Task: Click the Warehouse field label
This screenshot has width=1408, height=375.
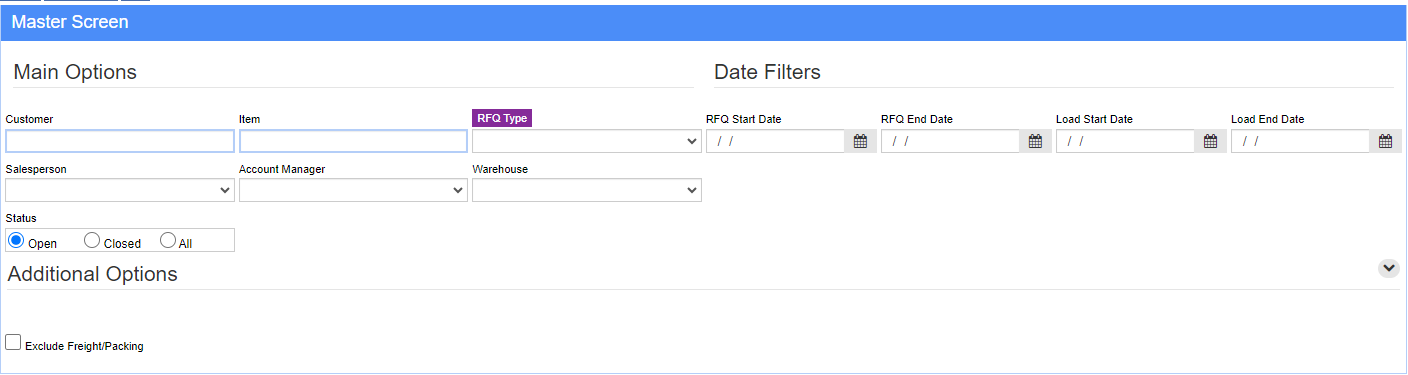Action: (500, 169)
